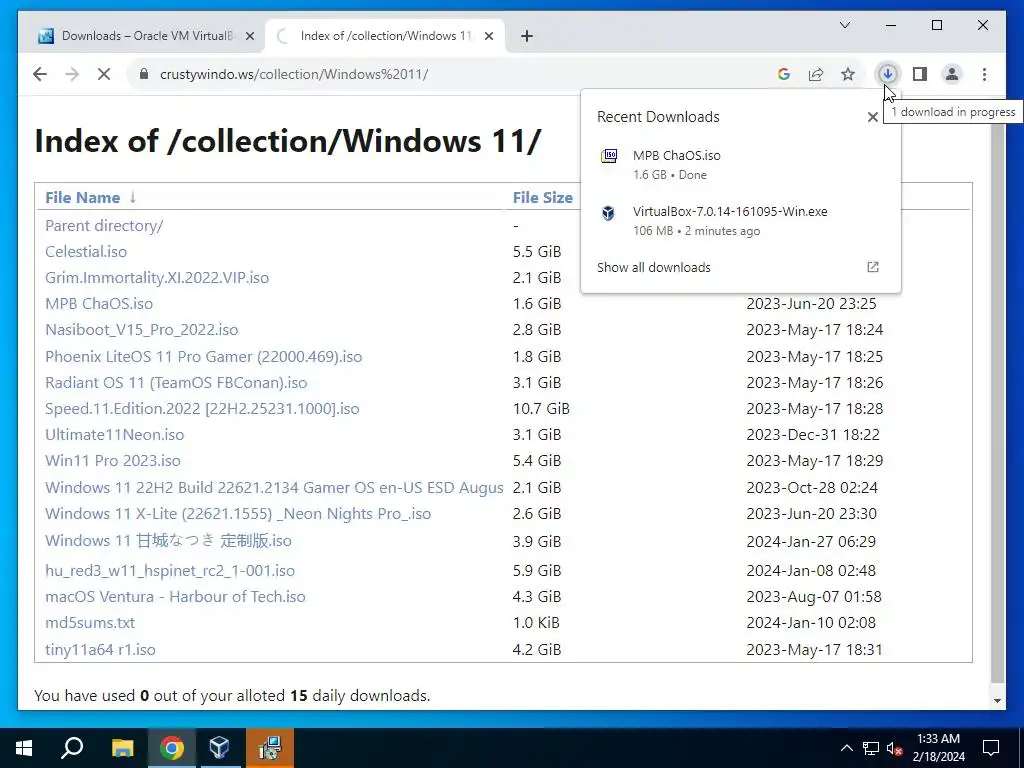The height and width of the screenshot is (768, 1024).
Task: Open the side panel
Action: tap(920, 74)
